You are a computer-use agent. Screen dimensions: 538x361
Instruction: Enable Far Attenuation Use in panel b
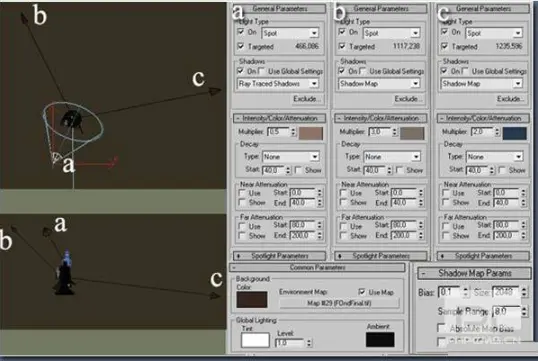tap(343, 226)
